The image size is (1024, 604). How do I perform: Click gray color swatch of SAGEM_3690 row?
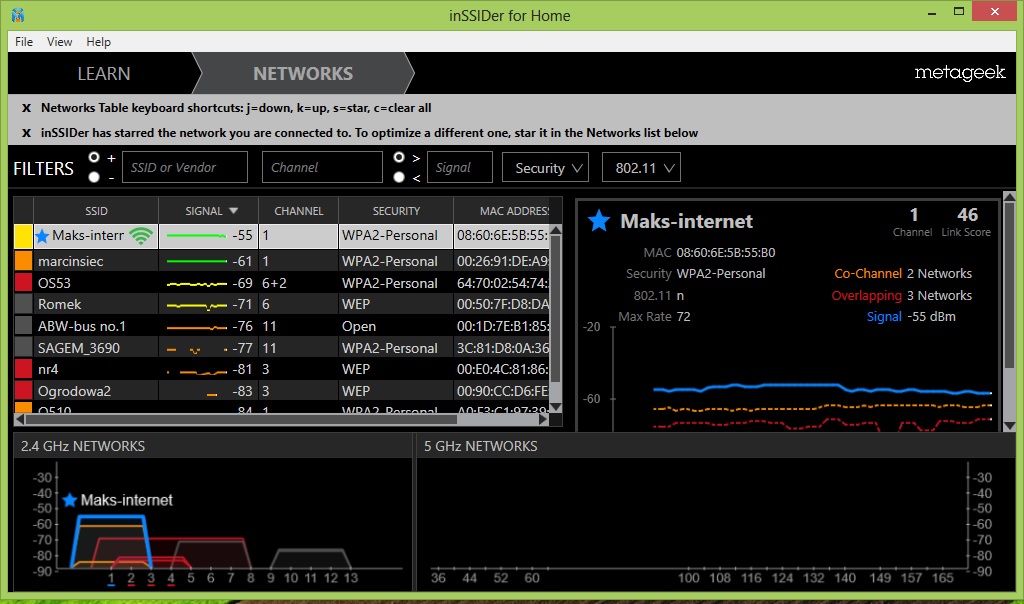point(24,347)
